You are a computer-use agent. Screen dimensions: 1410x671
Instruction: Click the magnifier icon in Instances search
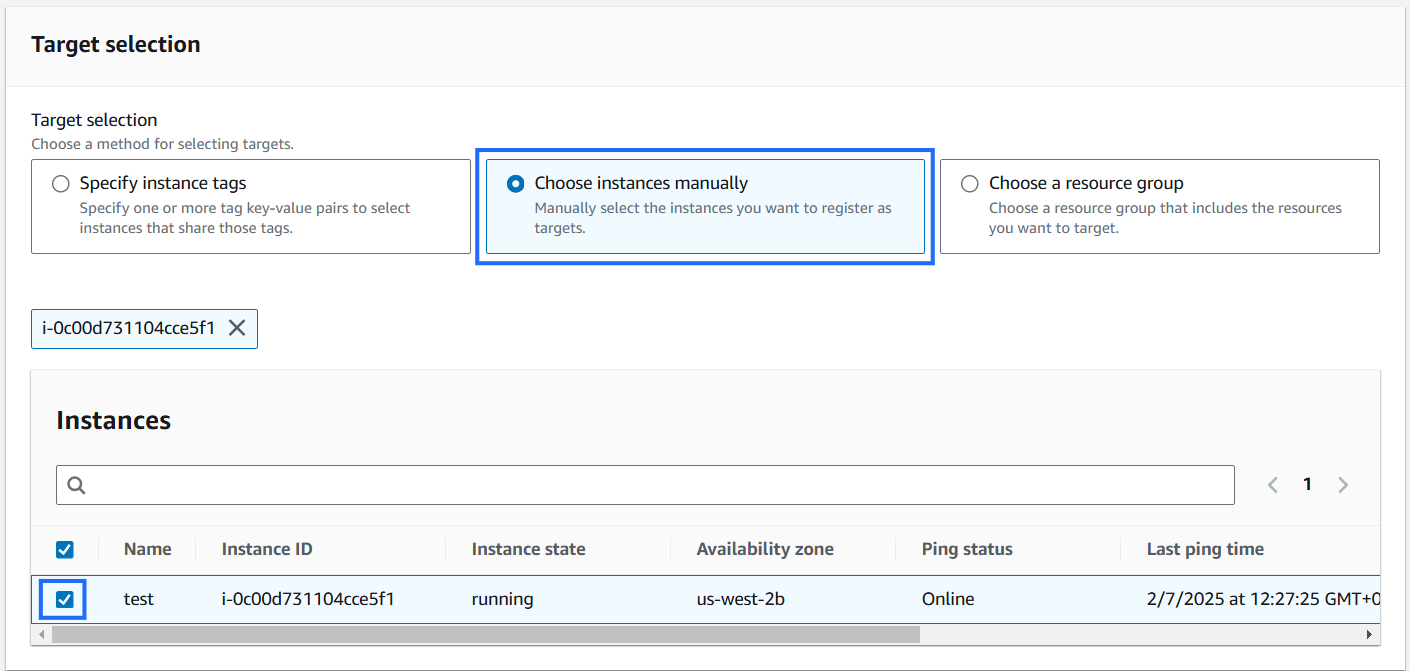click(x=77, y=485)
